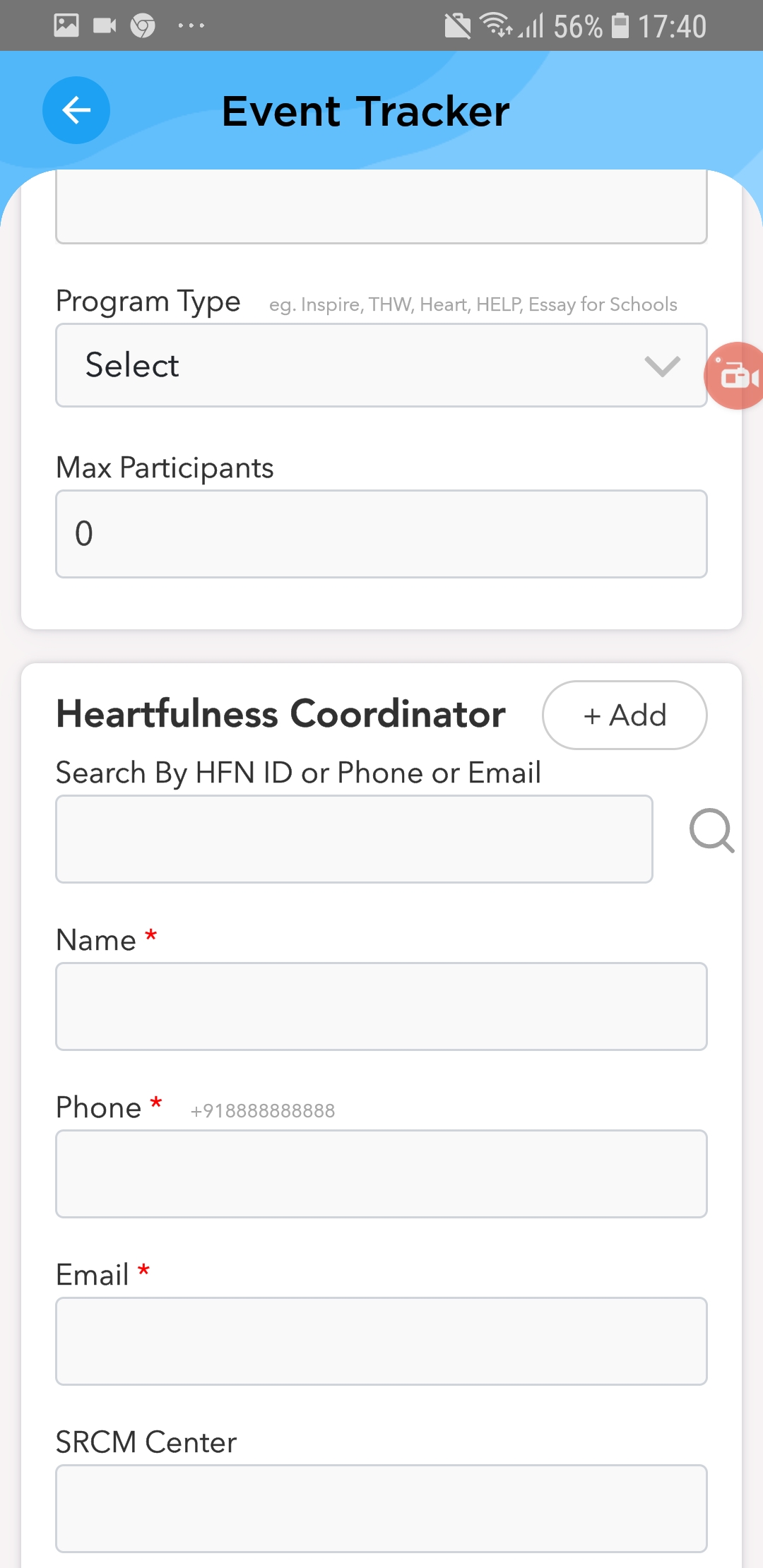This screenshot has height=1568, width=763.
Task: Tap the SRCM Center input field
Action: (381, 1509)
